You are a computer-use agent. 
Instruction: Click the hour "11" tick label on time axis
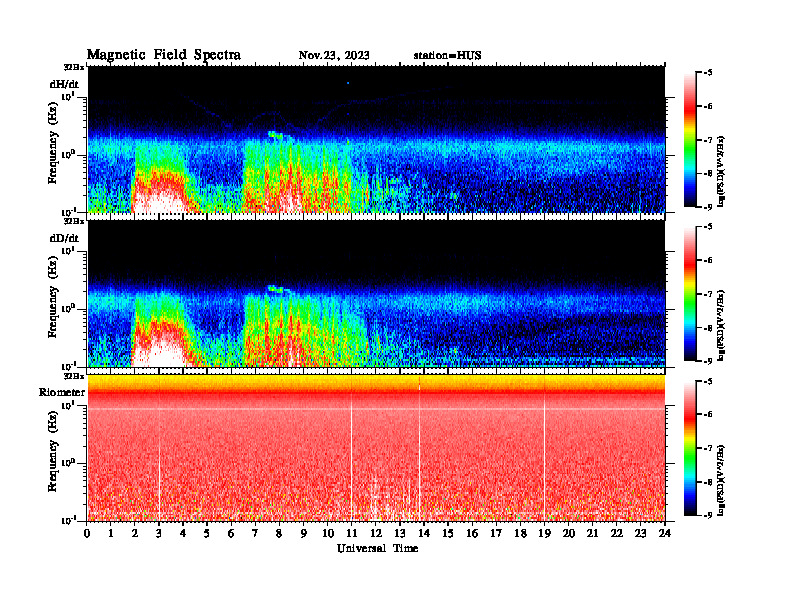click(352, 533)
